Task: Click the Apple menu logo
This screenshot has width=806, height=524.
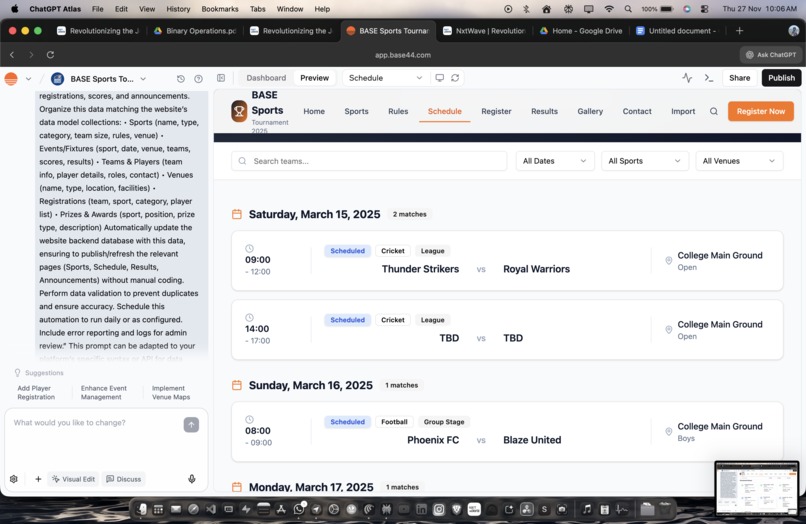Action: [x=14, y=9]
